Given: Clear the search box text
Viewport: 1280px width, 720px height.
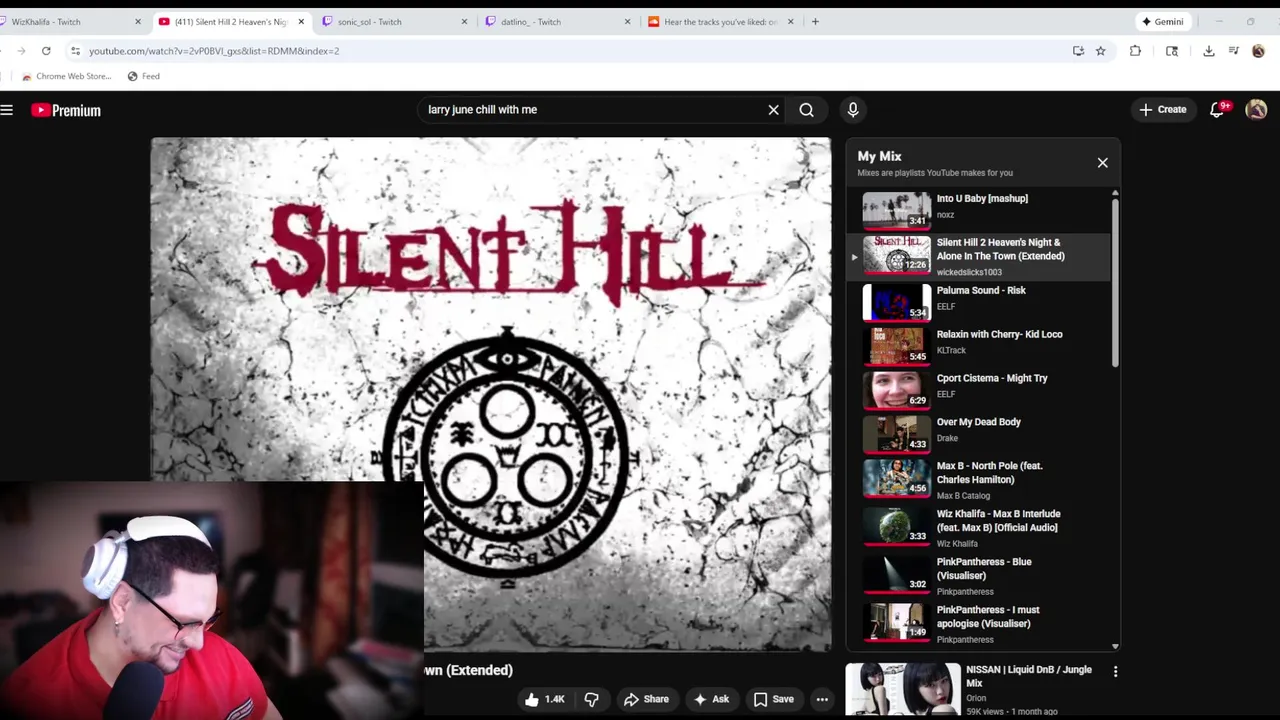Looking at the screenshot, I should [773, 110].
